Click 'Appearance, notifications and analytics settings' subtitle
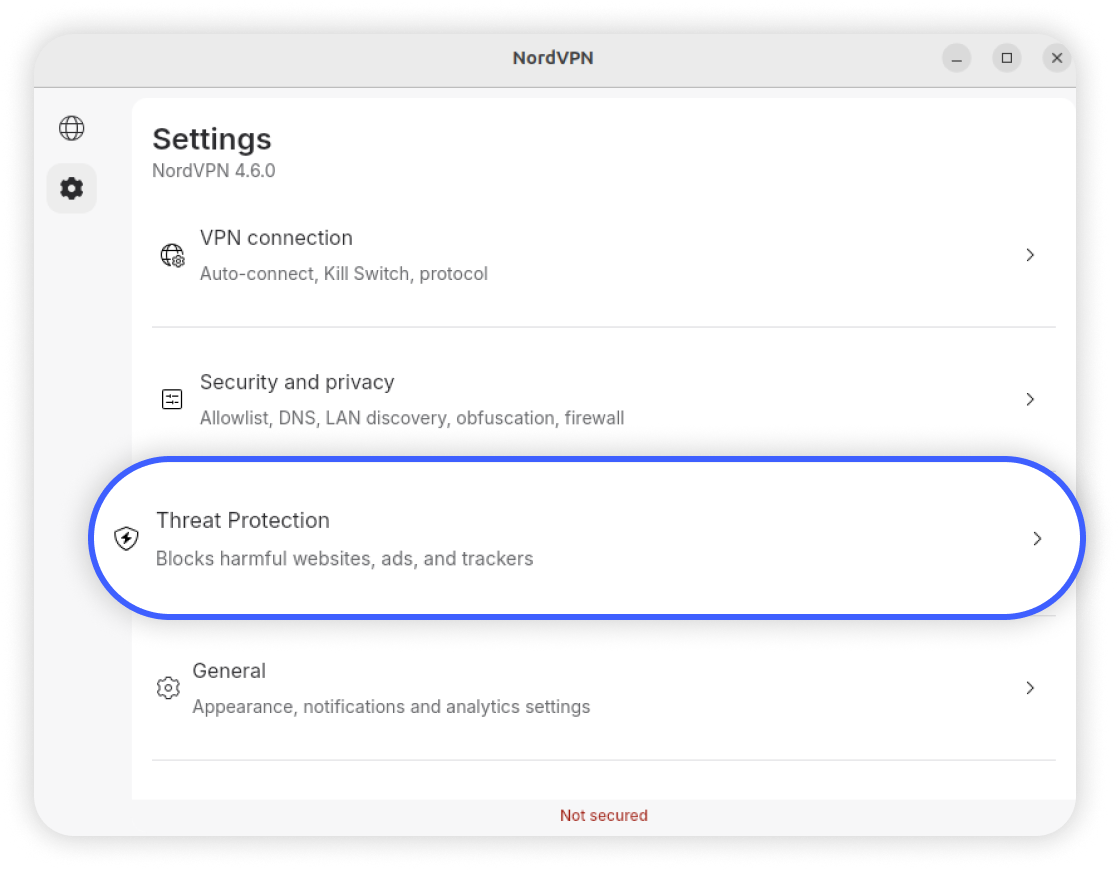The image size is (1120, 870). pos(391,707)
